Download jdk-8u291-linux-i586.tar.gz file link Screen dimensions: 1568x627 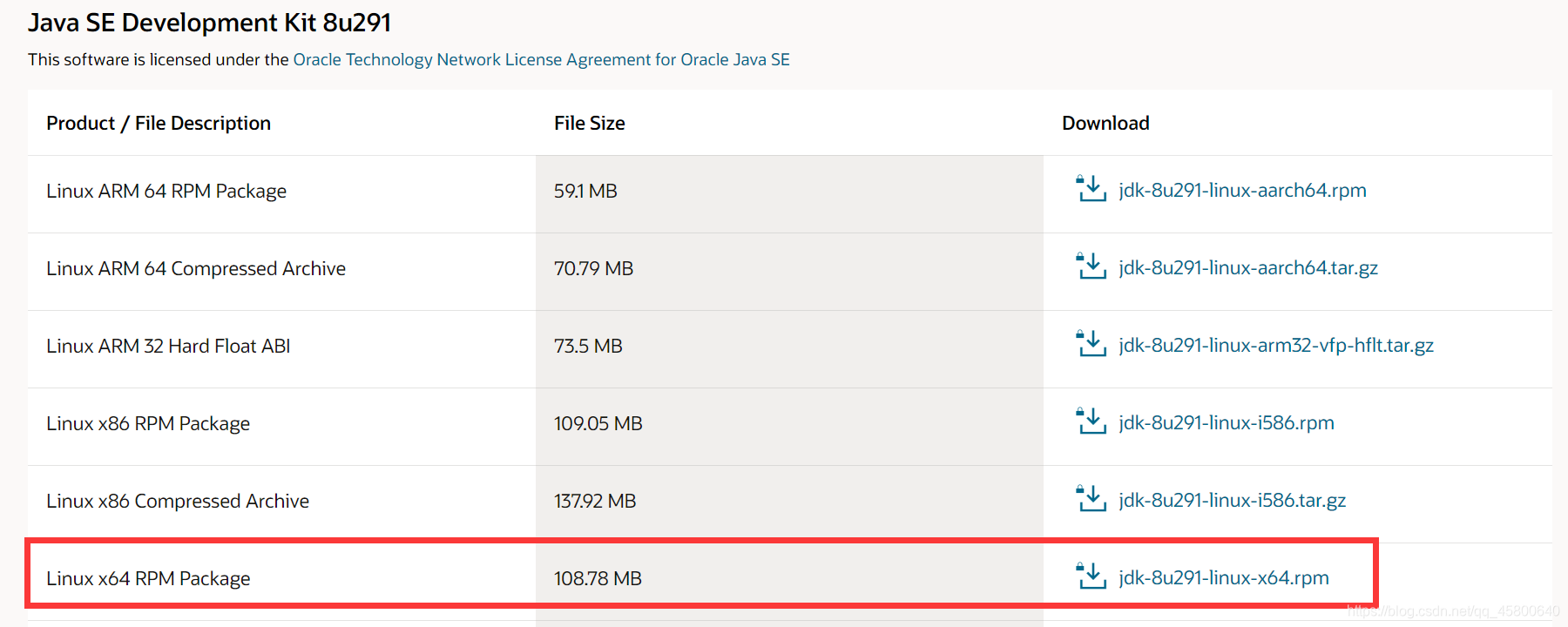(x=1233, y=500)
